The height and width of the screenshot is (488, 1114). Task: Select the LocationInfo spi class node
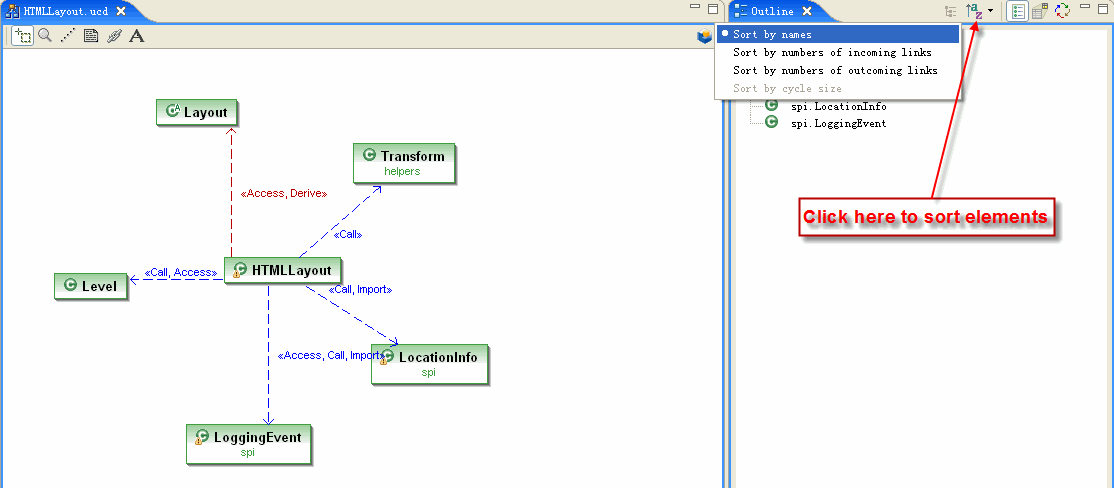click(x=430, y=364)
